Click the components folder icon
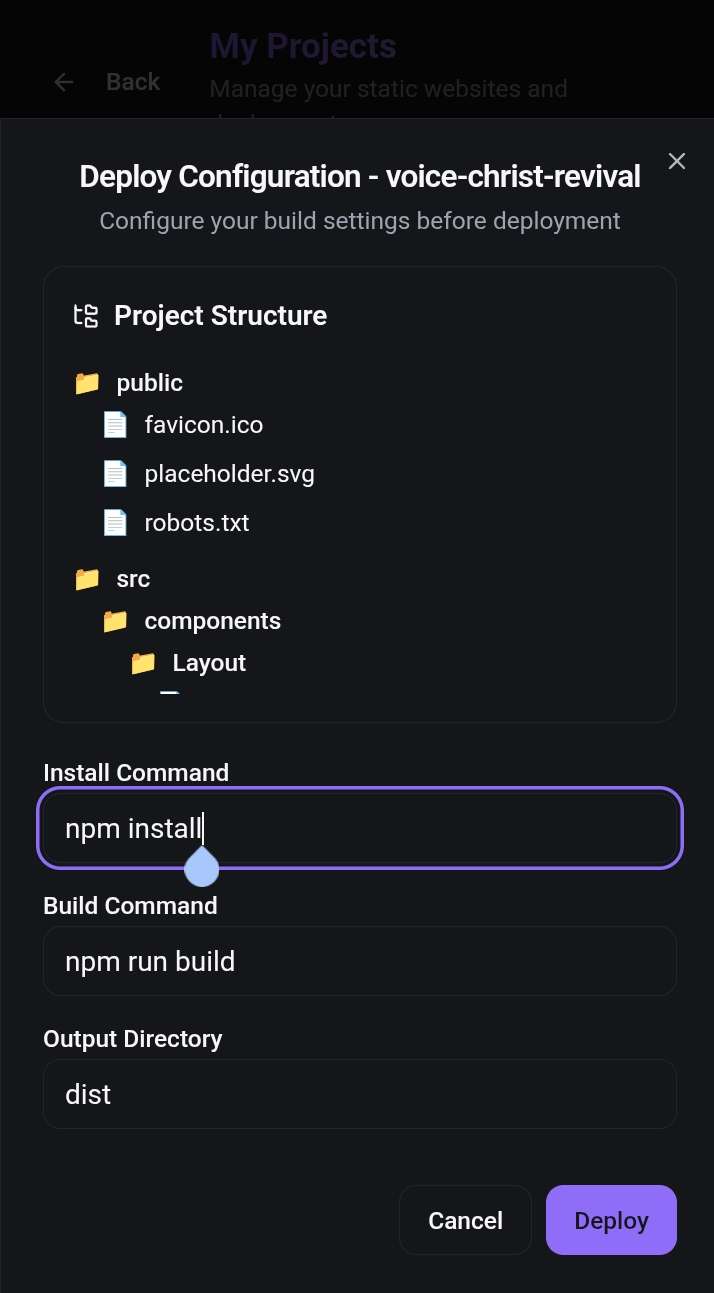This screenshot has height=1293, width=714. point(115,621)
